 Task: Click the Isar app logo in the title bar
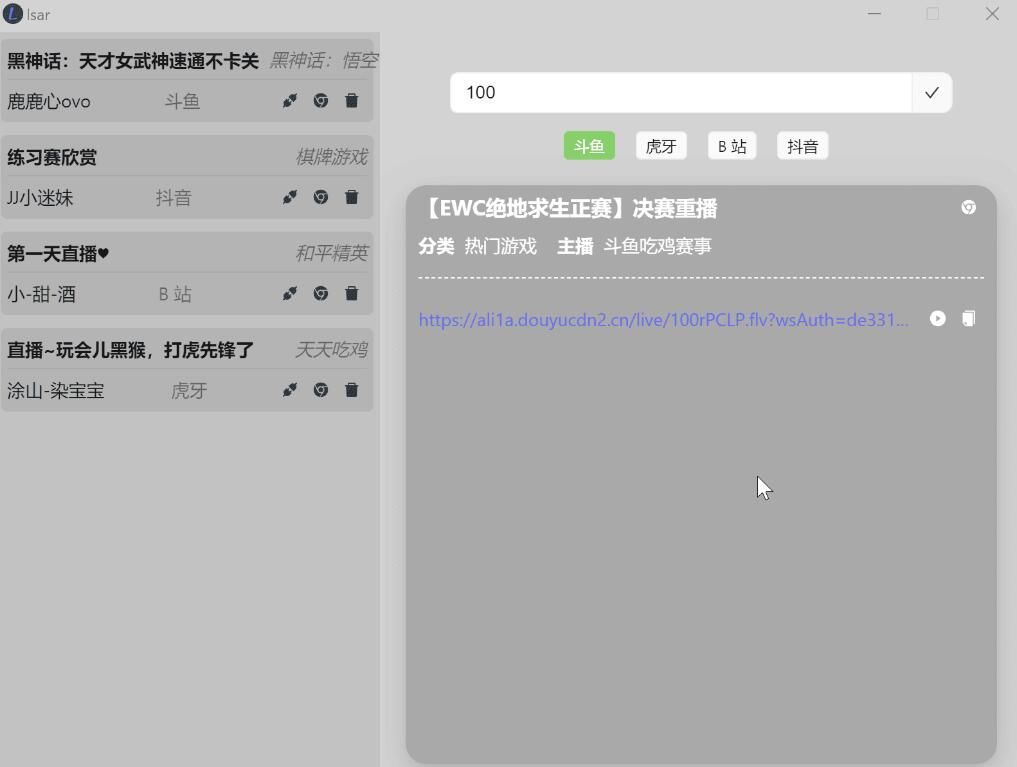point(12,14)
